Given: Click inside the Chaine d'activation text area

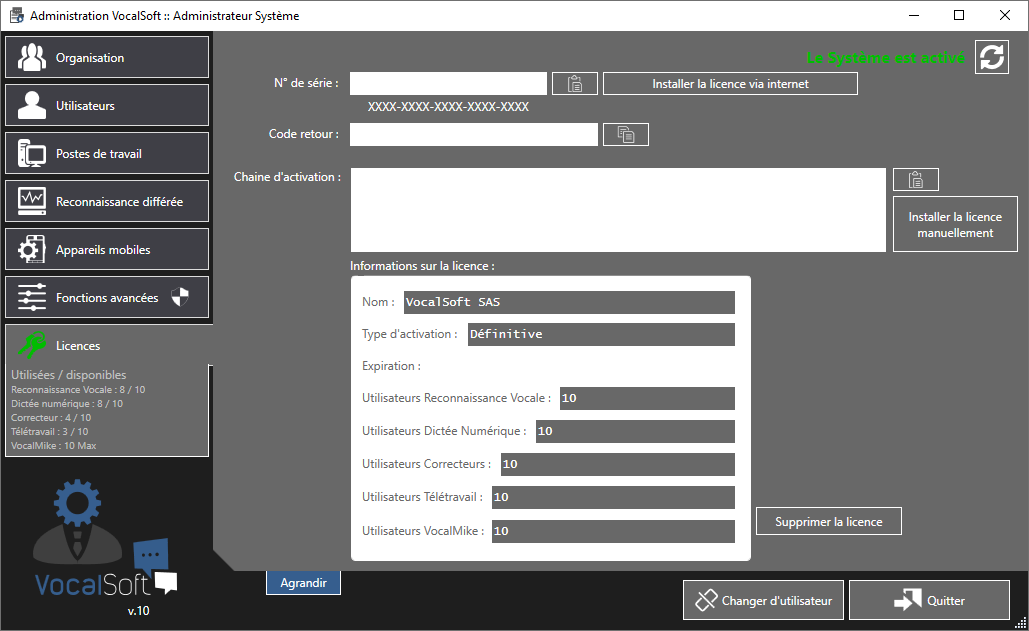Looking at the screenshot, I should [x=618, y=210].
